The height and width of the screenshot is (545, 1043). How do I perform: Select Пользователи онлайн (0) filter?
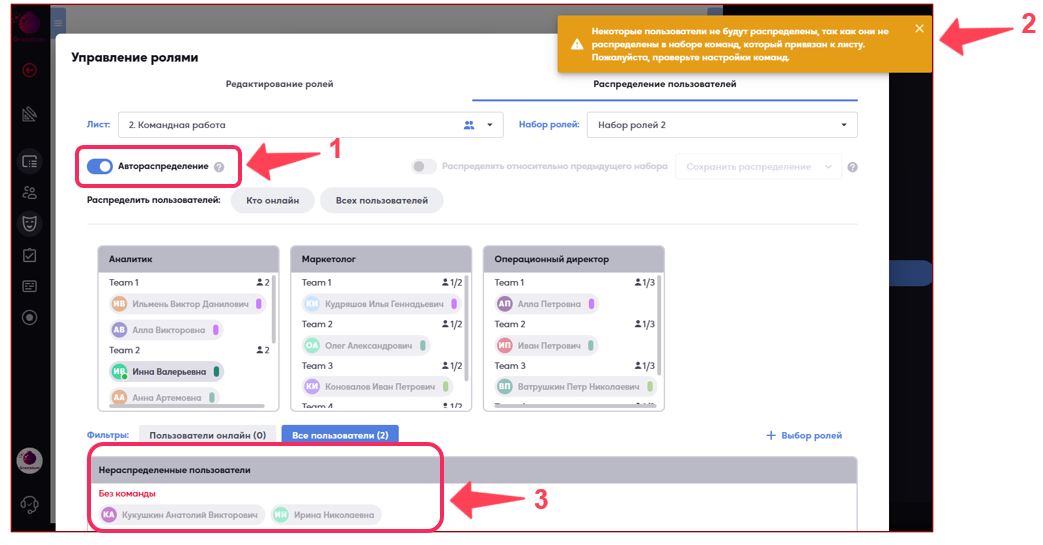tap(208, 436)
